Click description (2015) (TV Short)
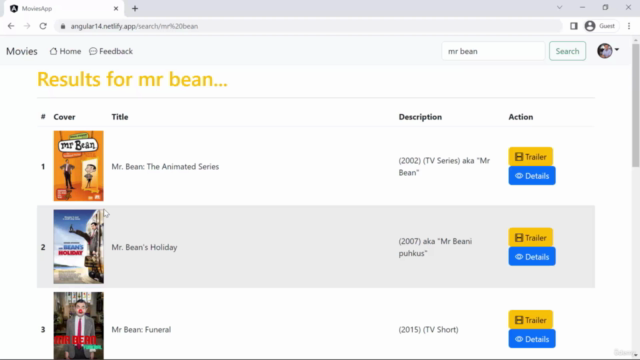640x360 pixels. [429, 329]
